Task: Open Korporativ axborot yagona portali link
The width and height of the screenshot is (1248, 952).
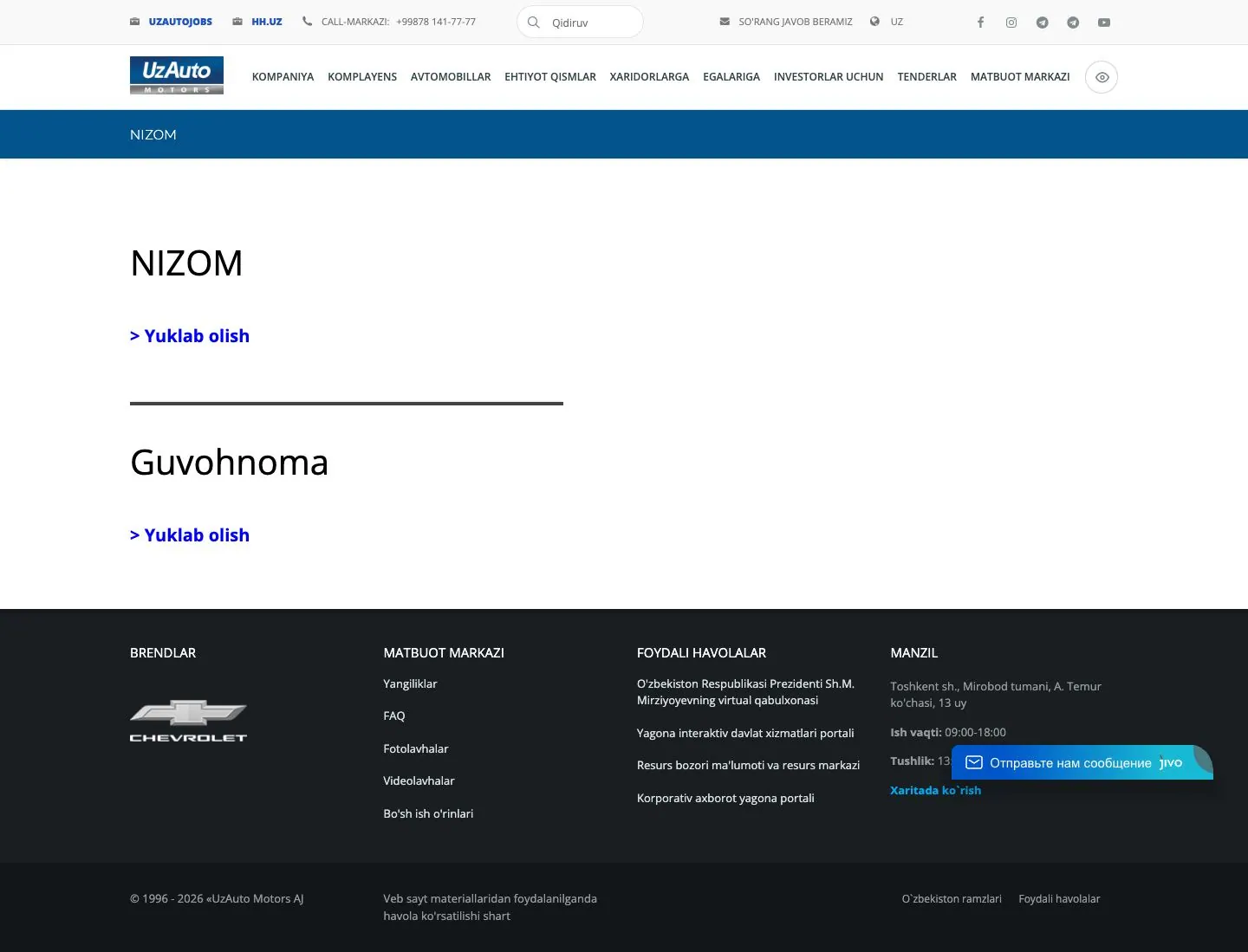Action: point(725,798)
